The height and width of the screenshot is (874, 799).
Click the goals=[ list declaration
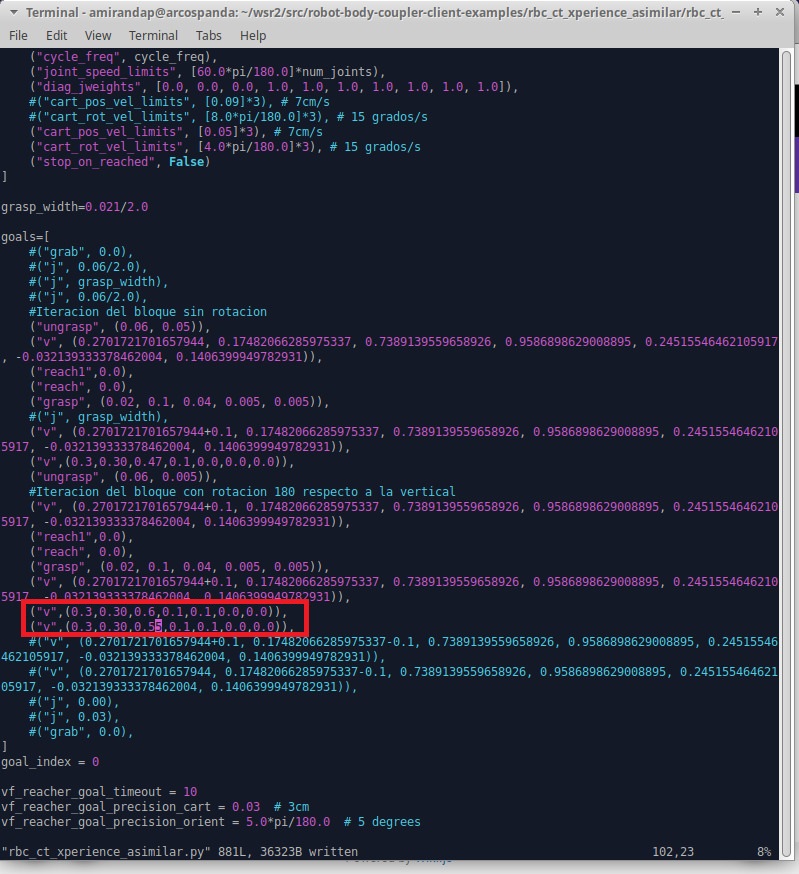[23, 237]
